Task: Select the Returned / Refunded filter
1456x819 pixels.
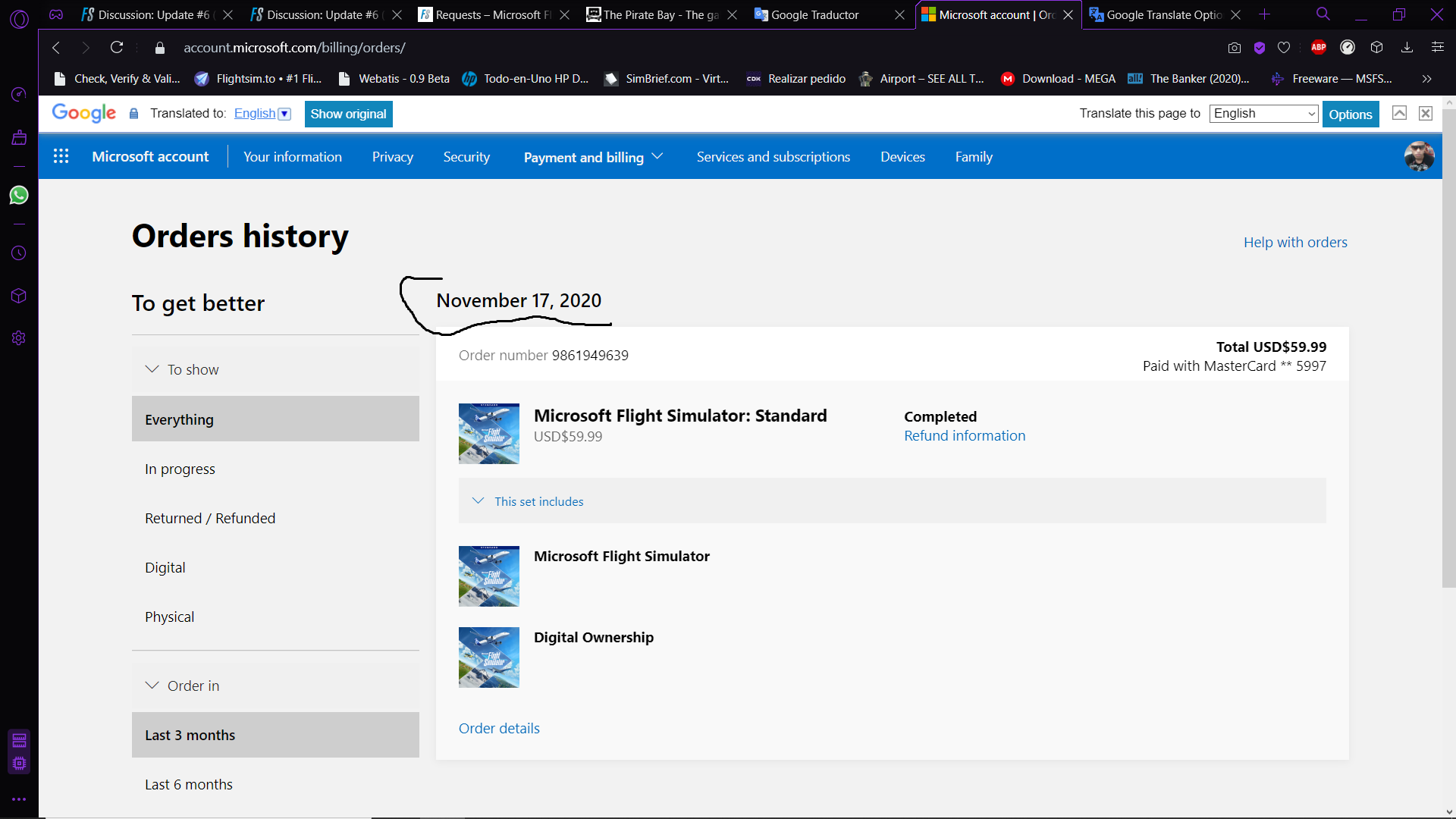Action: (x=210, y=518)
